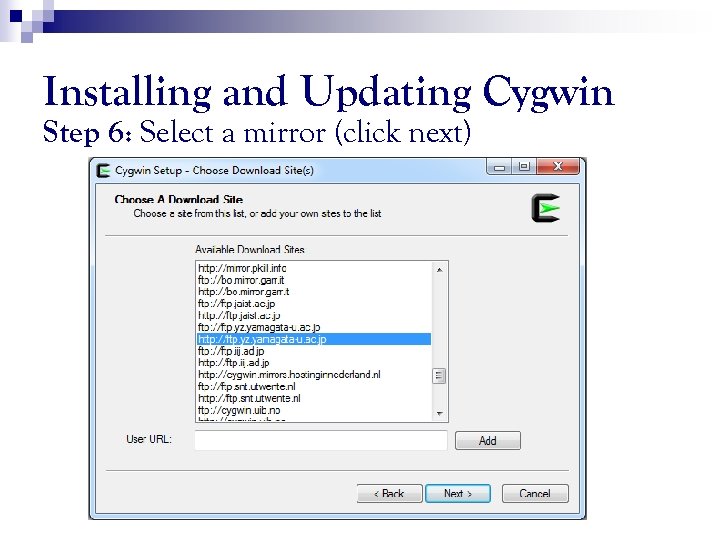Click the User URL input field
Screen dimensions: 720x540
point(321,440)
